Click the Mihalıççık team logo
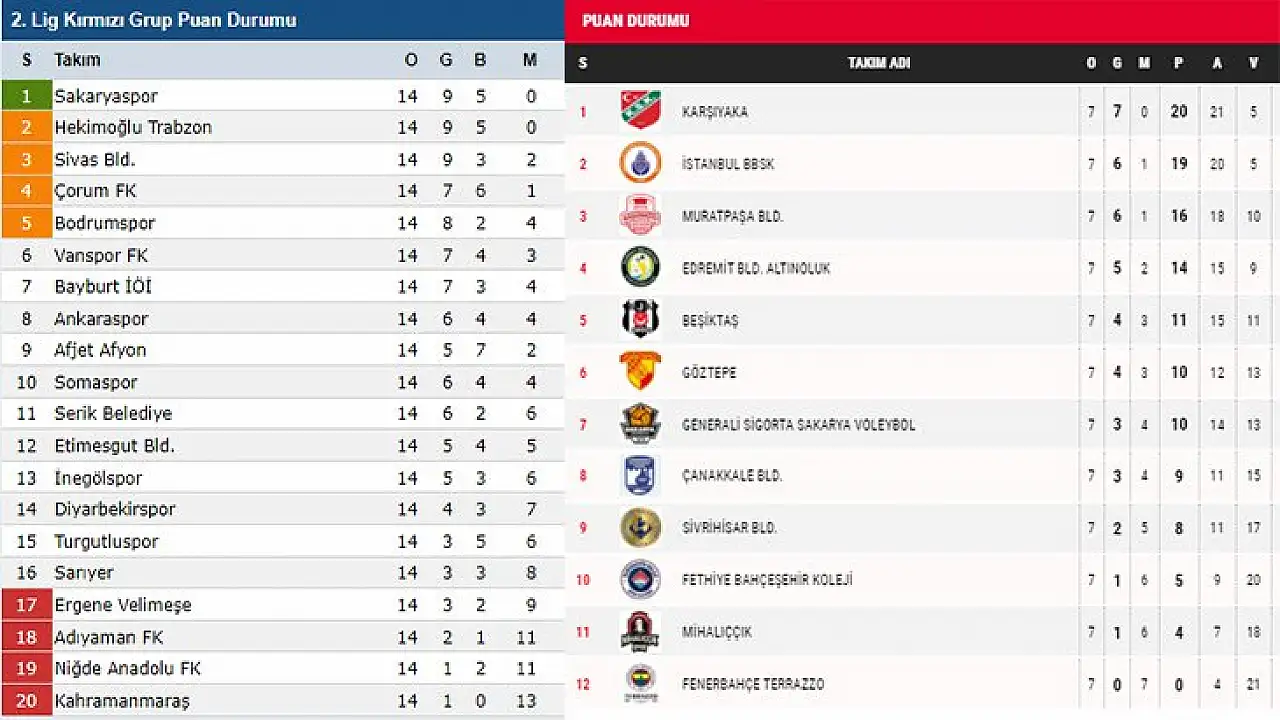 pyautogui.click(x=640, y=632)
